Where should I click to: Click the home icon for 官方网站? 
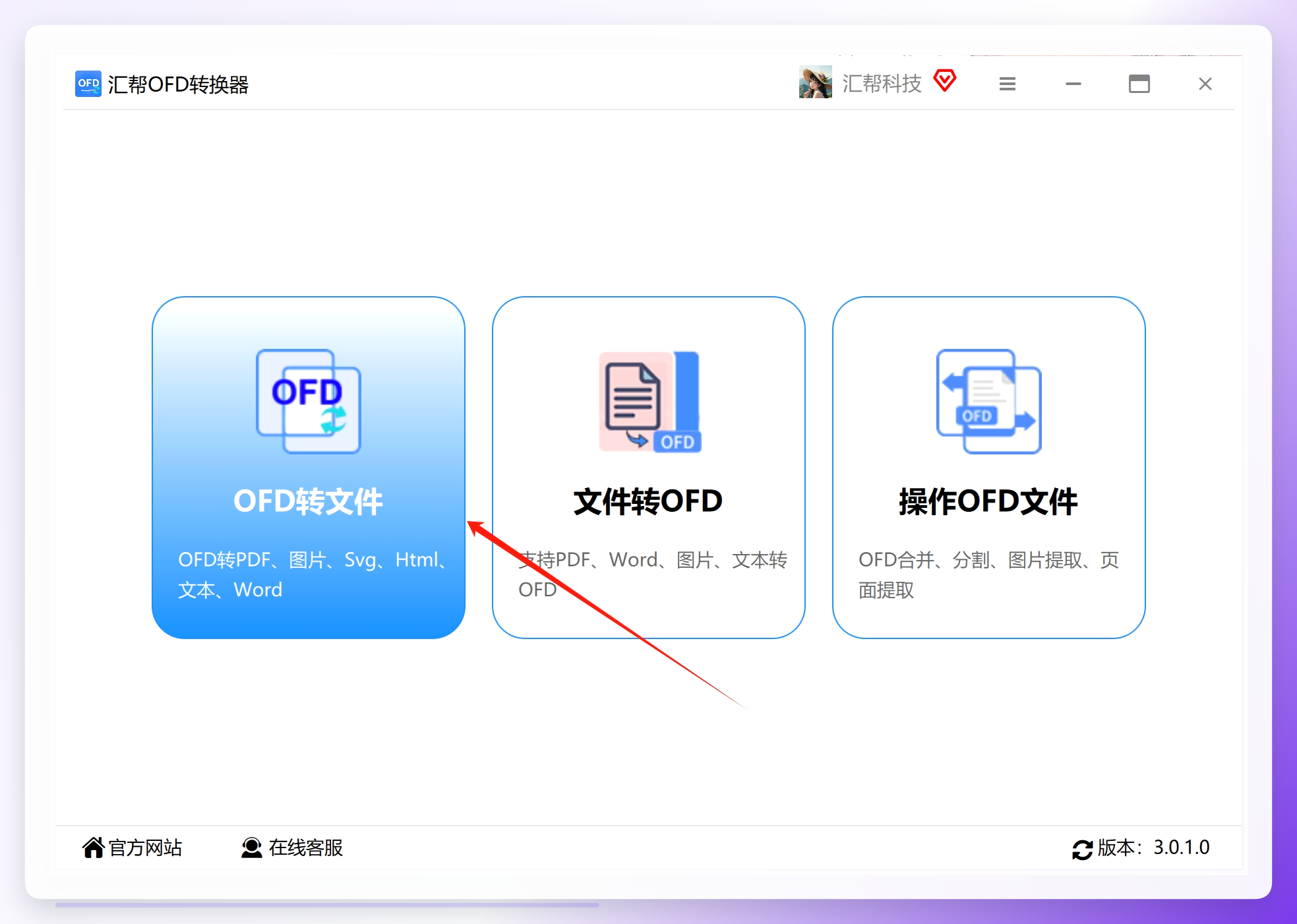pos(93,847)
